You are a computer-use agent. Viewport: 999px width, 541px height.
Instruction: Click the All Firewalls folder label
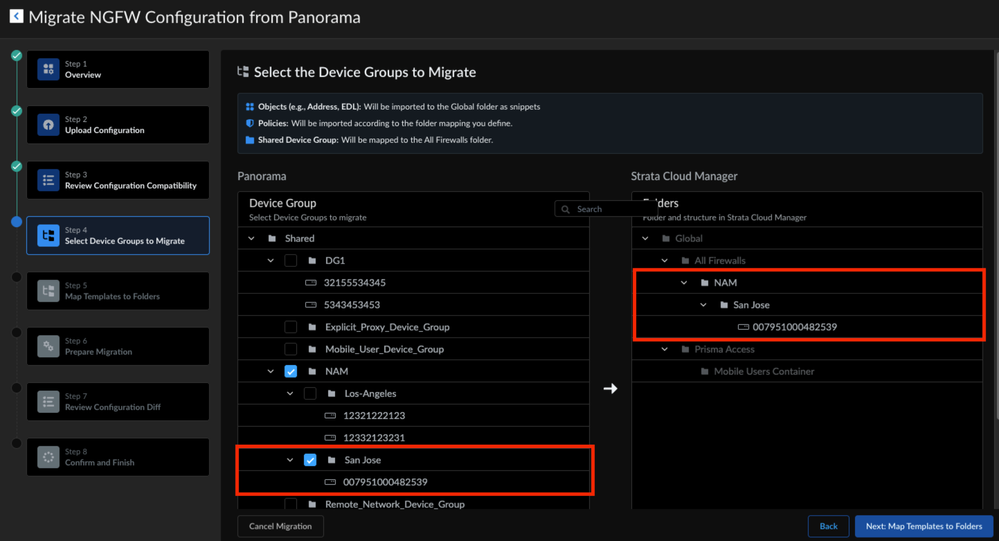[720, 261]
